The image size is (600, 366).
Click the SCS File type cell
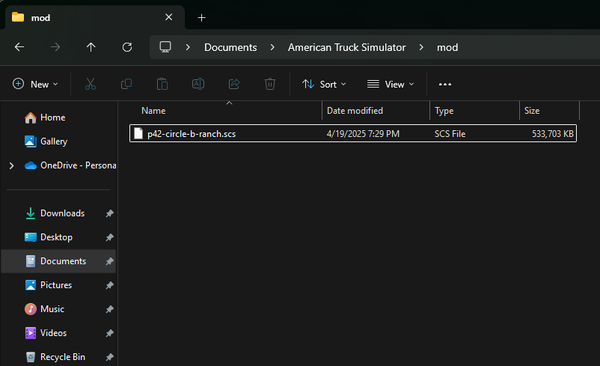click(x=450, y=134)
